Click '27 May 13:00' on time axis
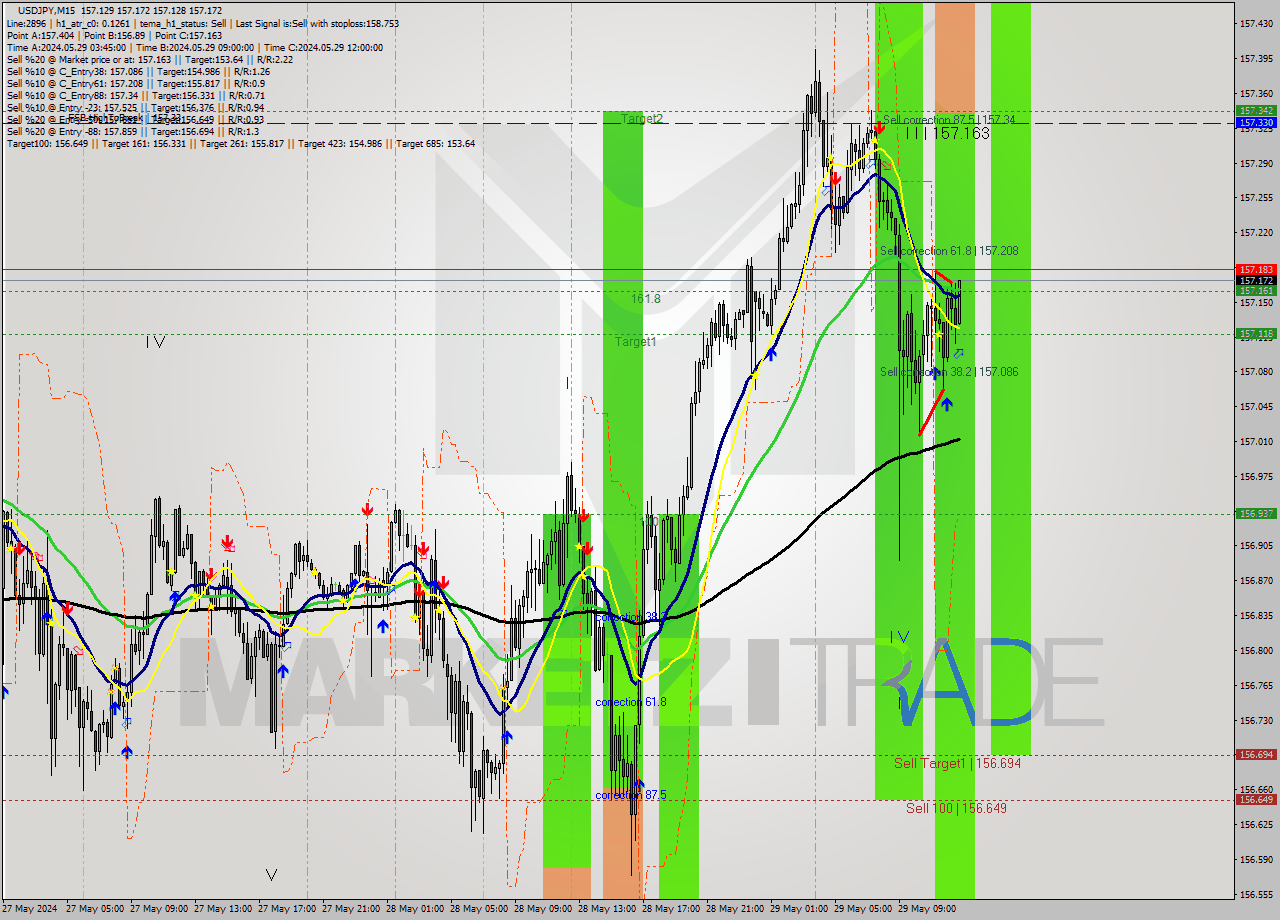This screenshot has width=1280, height=920. [223, 909]
